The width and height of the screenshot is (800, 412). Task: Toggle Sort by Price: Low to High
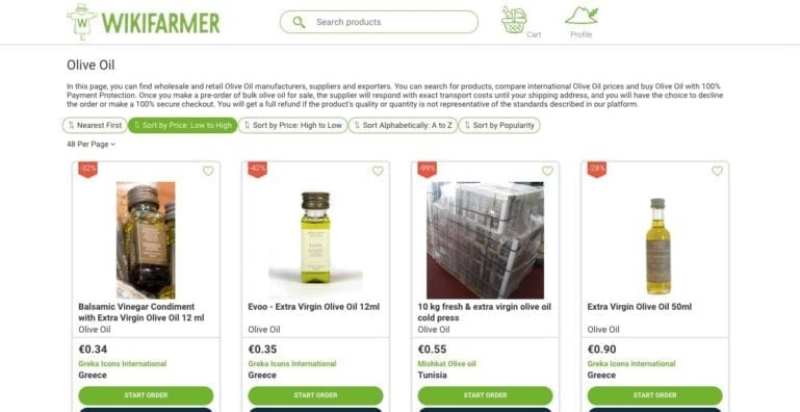click(183, 125)
